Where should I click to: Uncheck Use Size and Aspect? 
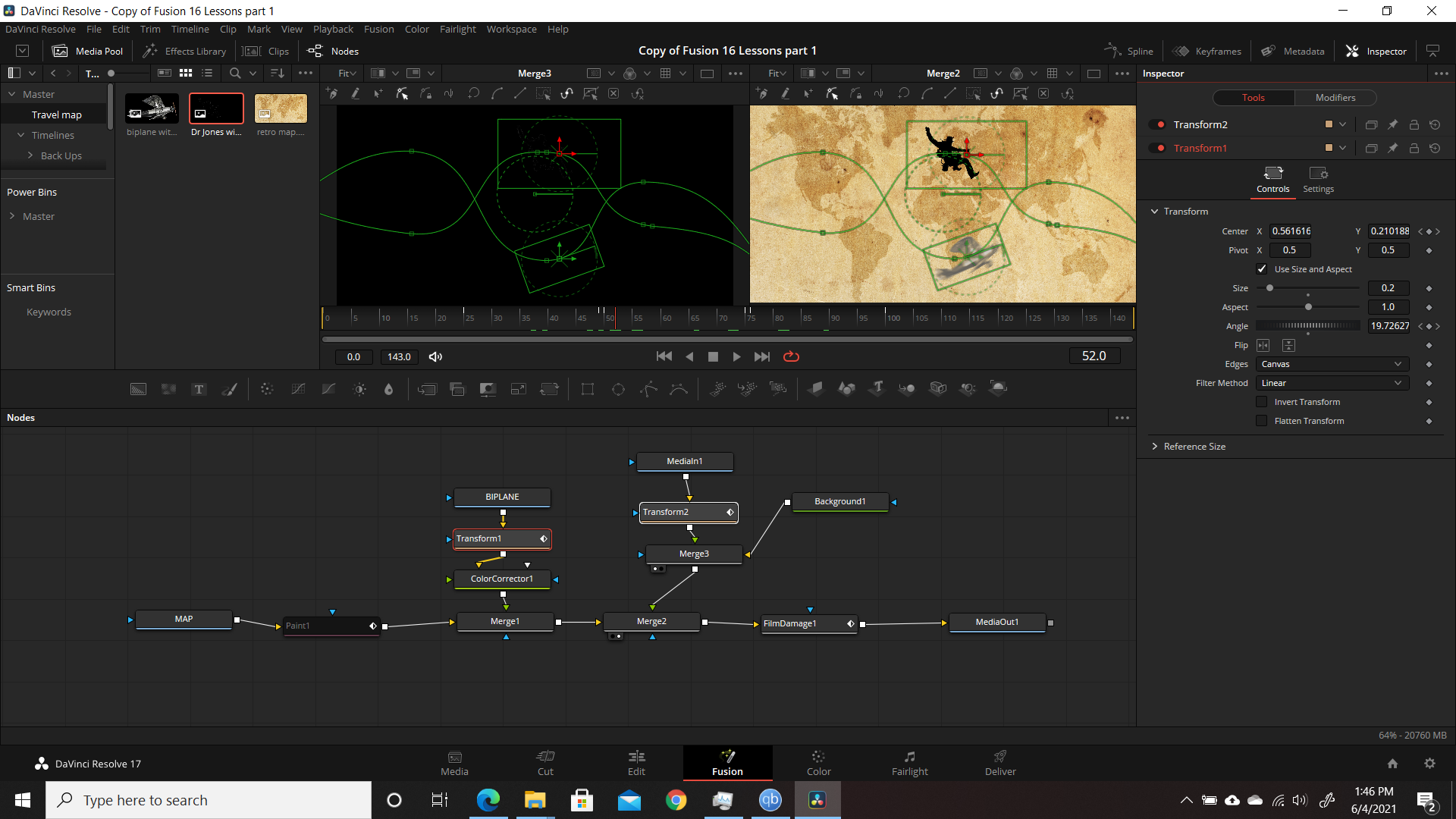(x=1262, y=269)
